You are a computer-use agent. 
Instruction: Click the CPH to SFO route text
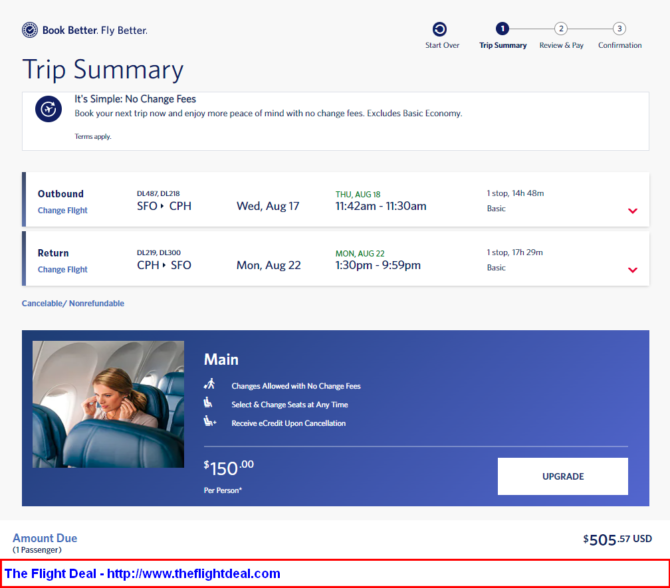point(164,265)
